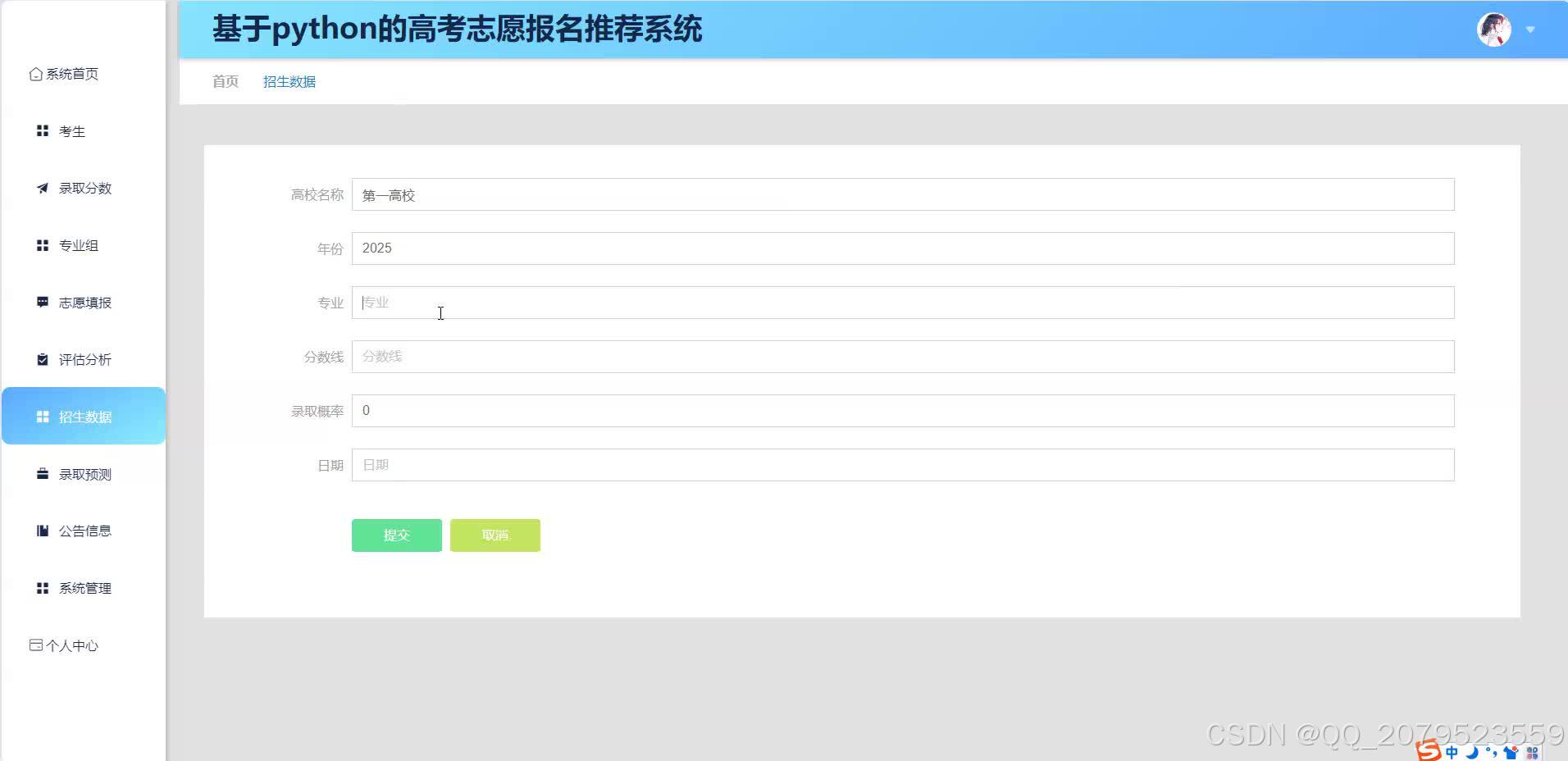Toggle the Chinese input mode 中 indicator
1568x761 pixels.
click(1452, 752)
